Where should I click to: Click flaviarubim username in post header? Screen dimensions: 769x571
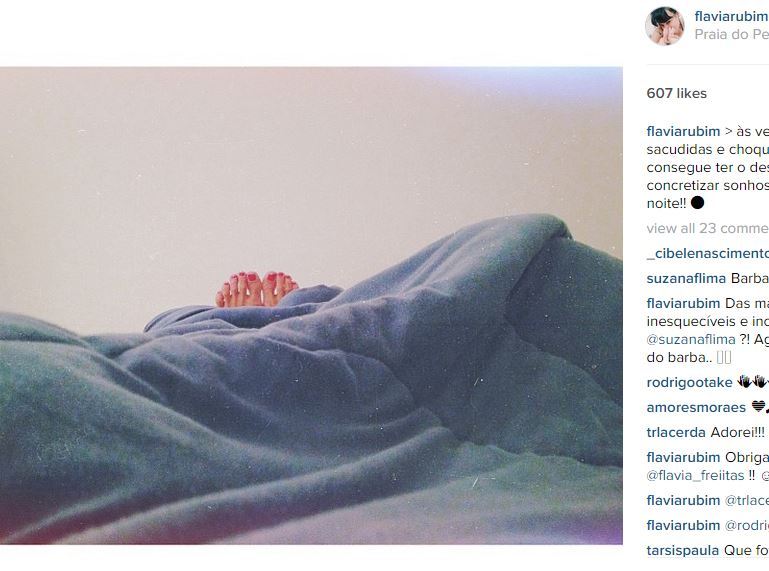[732, 16]
